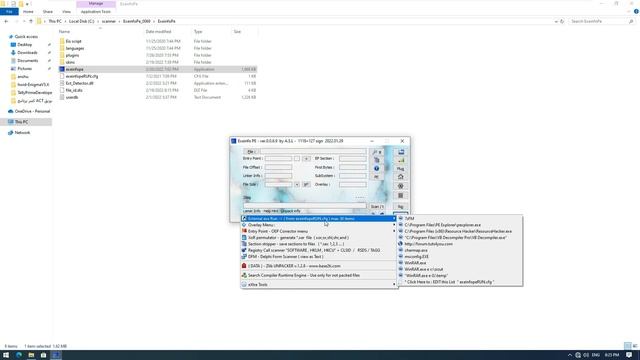Click the Scan / t button
This screenshot has height=360, width=640.
point(377,207)
